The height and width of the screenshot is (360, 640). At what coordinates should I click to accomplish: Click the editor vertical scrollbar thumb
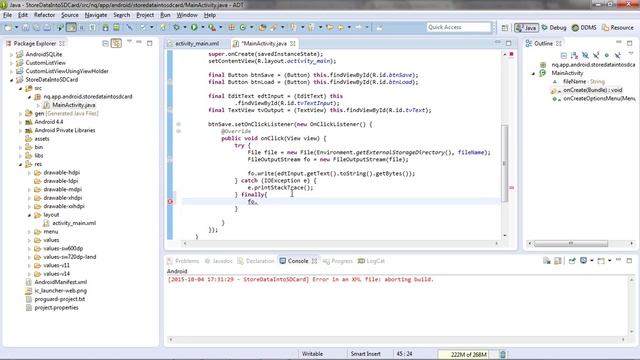(x=504, y=163)
